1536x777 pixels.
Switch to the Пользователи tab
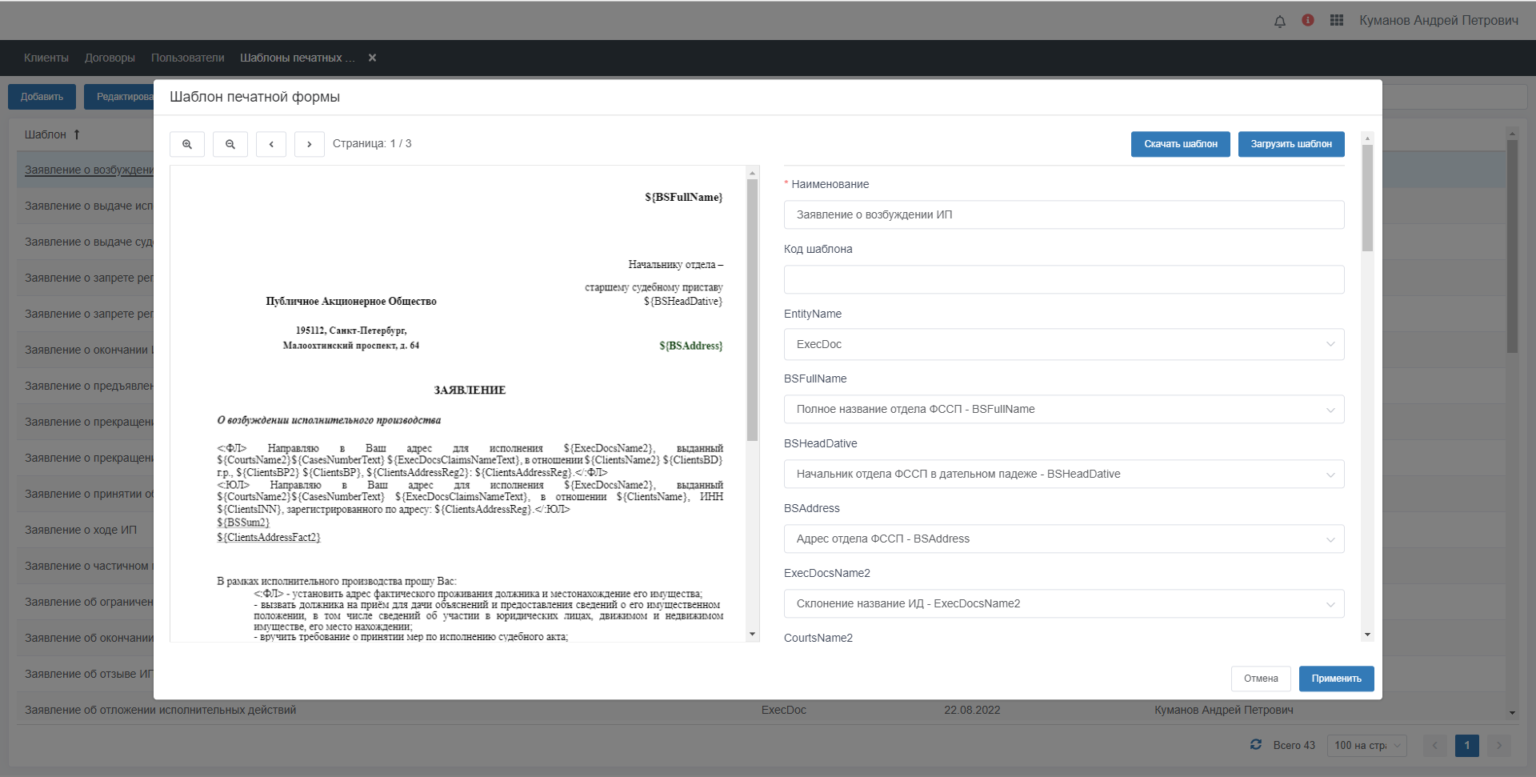[x=188, y=58]
